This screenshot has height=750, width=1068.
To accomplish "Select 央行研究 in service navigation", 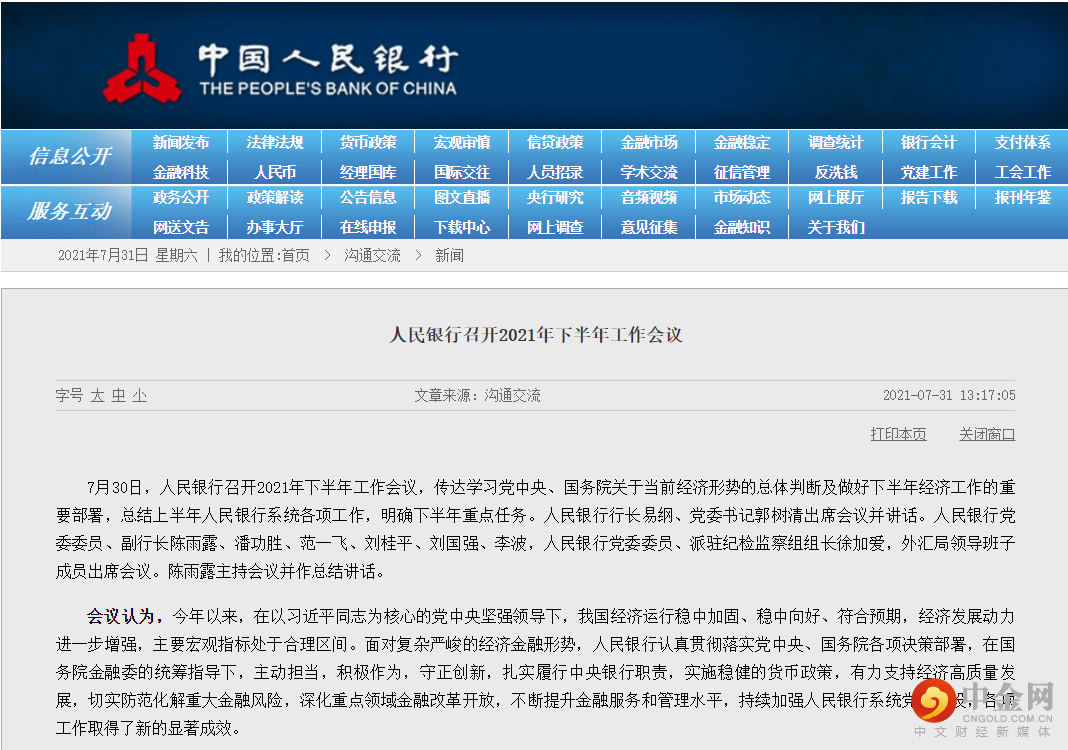I will pyautogui.click(x=555, y=198).
